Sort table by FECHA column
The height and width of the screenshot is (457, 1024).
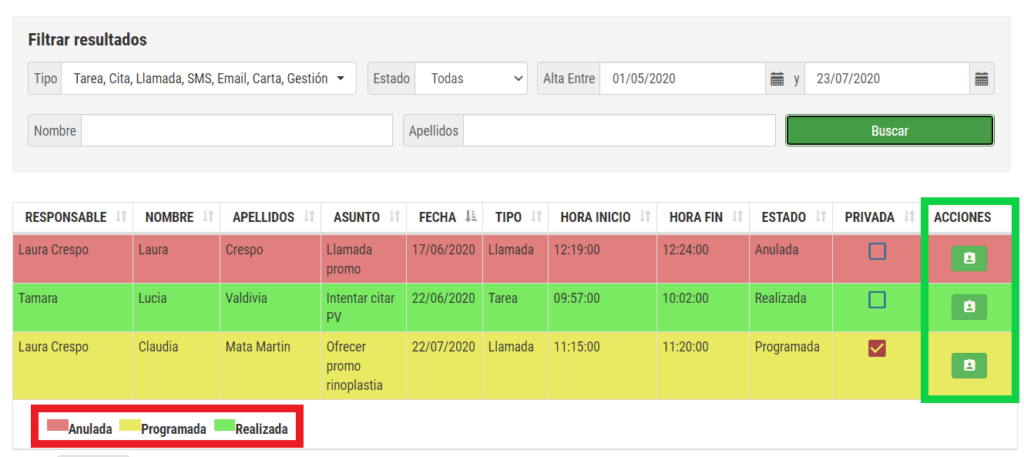(443, 217)
